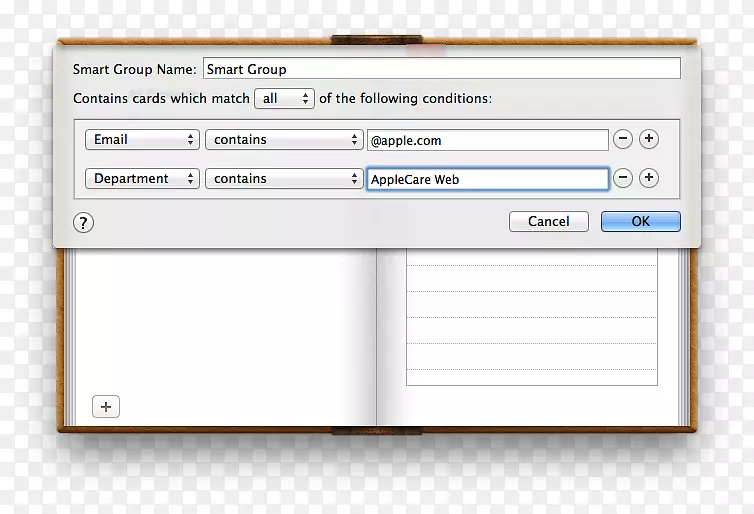Viewport: 754px width, 514px height.
Task: Remove the Department condition with minus button
Action: click(x=623, y=178)
